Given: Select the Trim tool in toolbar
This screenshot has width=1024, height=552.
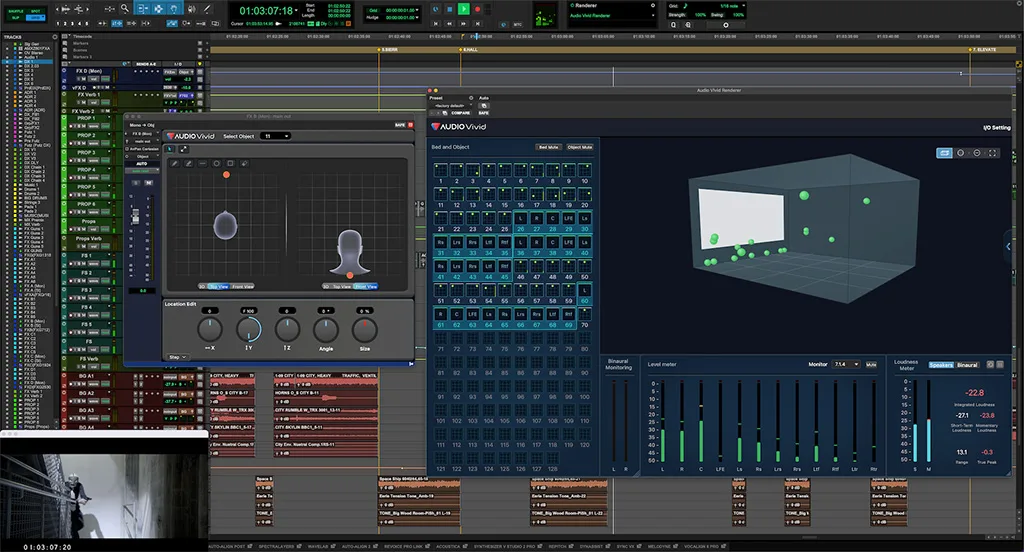Looking at the screenshot, I should (x=142, y=8).
